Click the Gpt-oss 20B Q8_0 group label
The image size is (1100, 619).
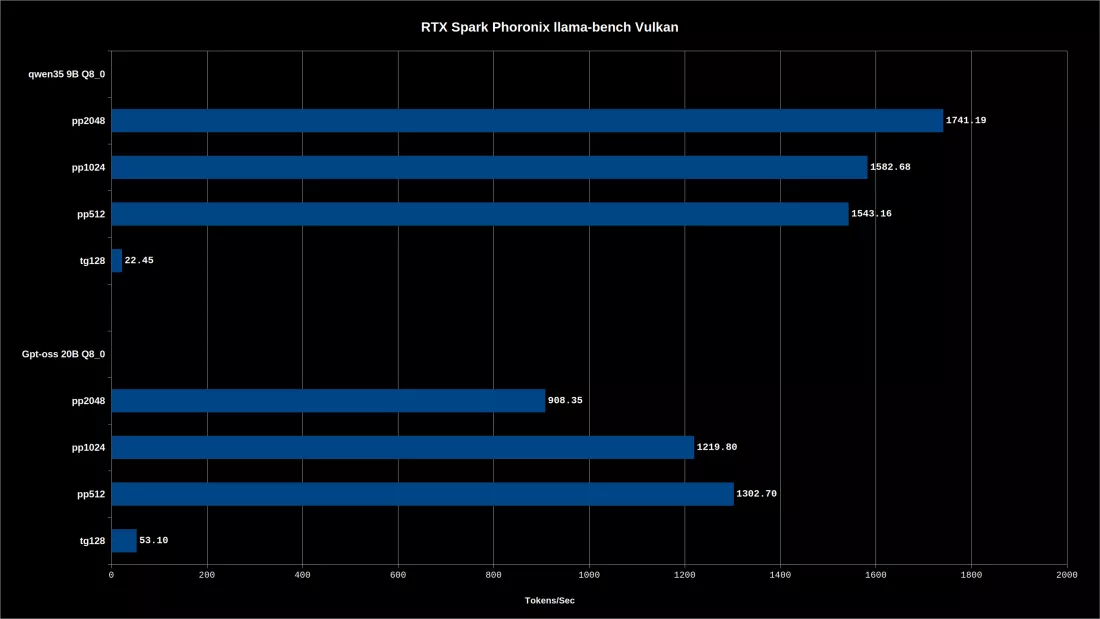point(63,354)
